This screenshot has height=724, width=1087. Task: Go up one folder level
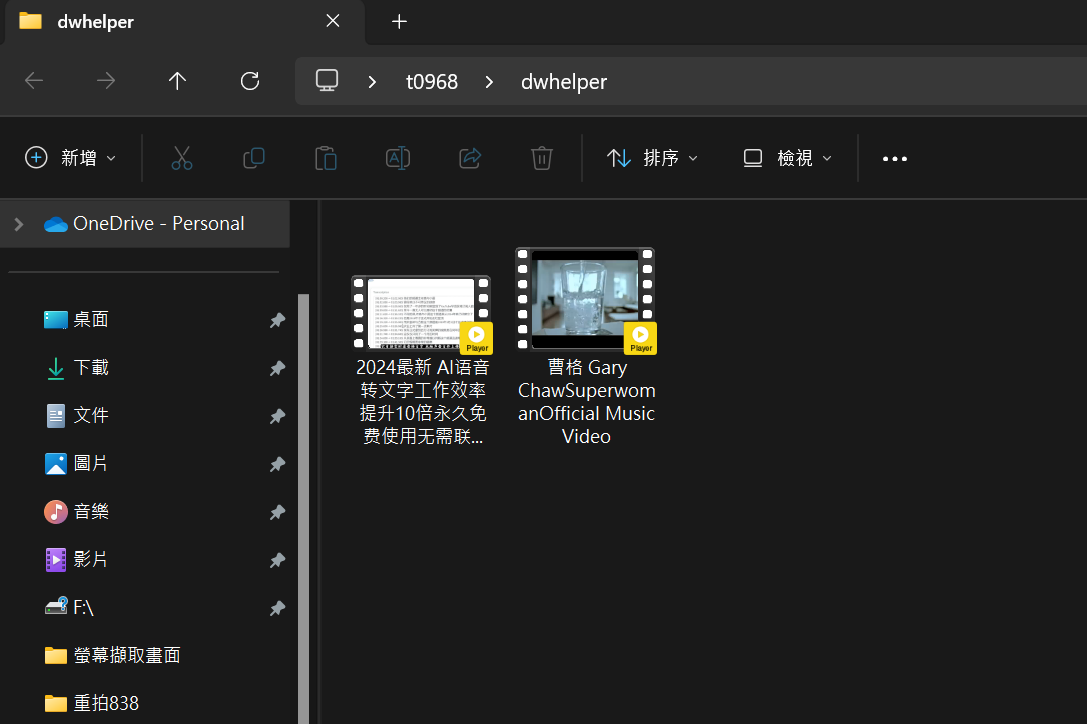[x=177, y=81]
